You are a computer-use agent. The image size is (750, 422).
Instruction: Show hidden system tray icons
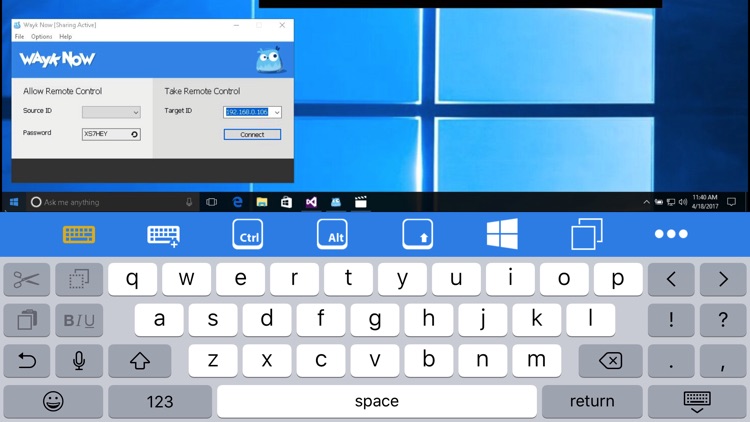tap(646, 202)
